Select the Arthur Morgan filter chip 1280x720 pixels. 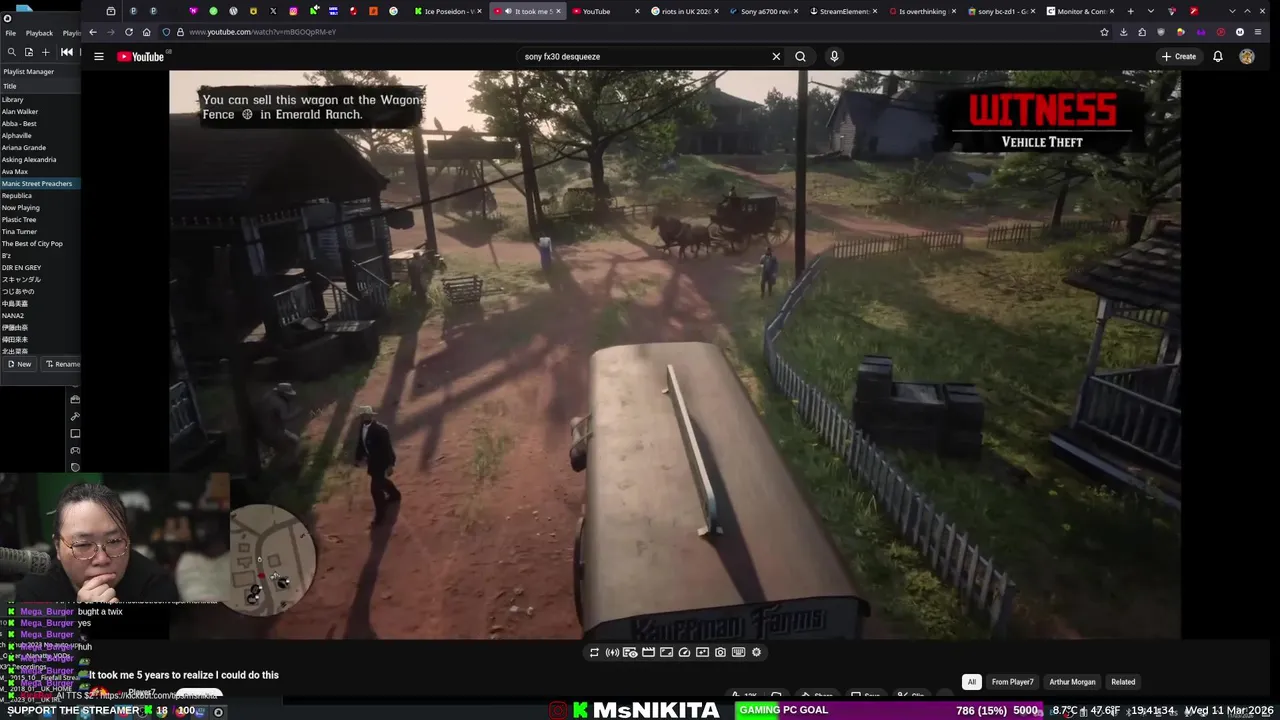(x=1072, y=682)
